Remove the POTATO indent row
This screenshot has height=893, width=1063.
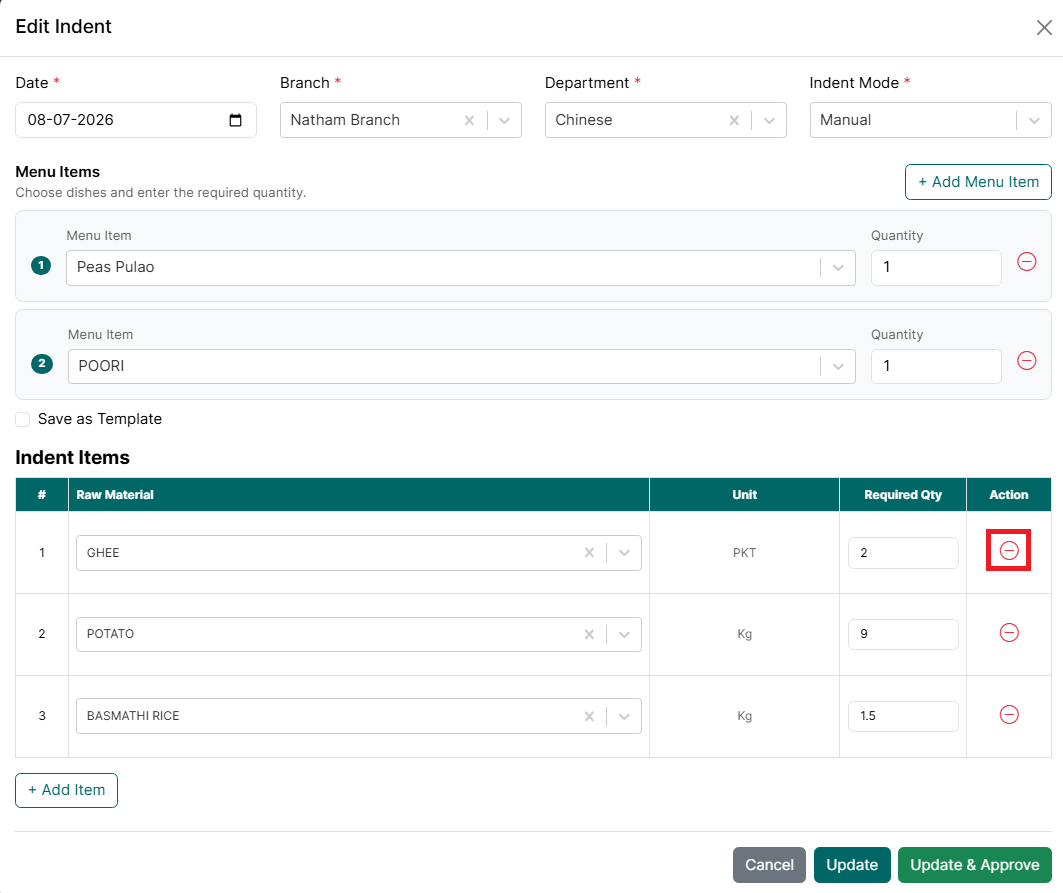[1009, 633]
